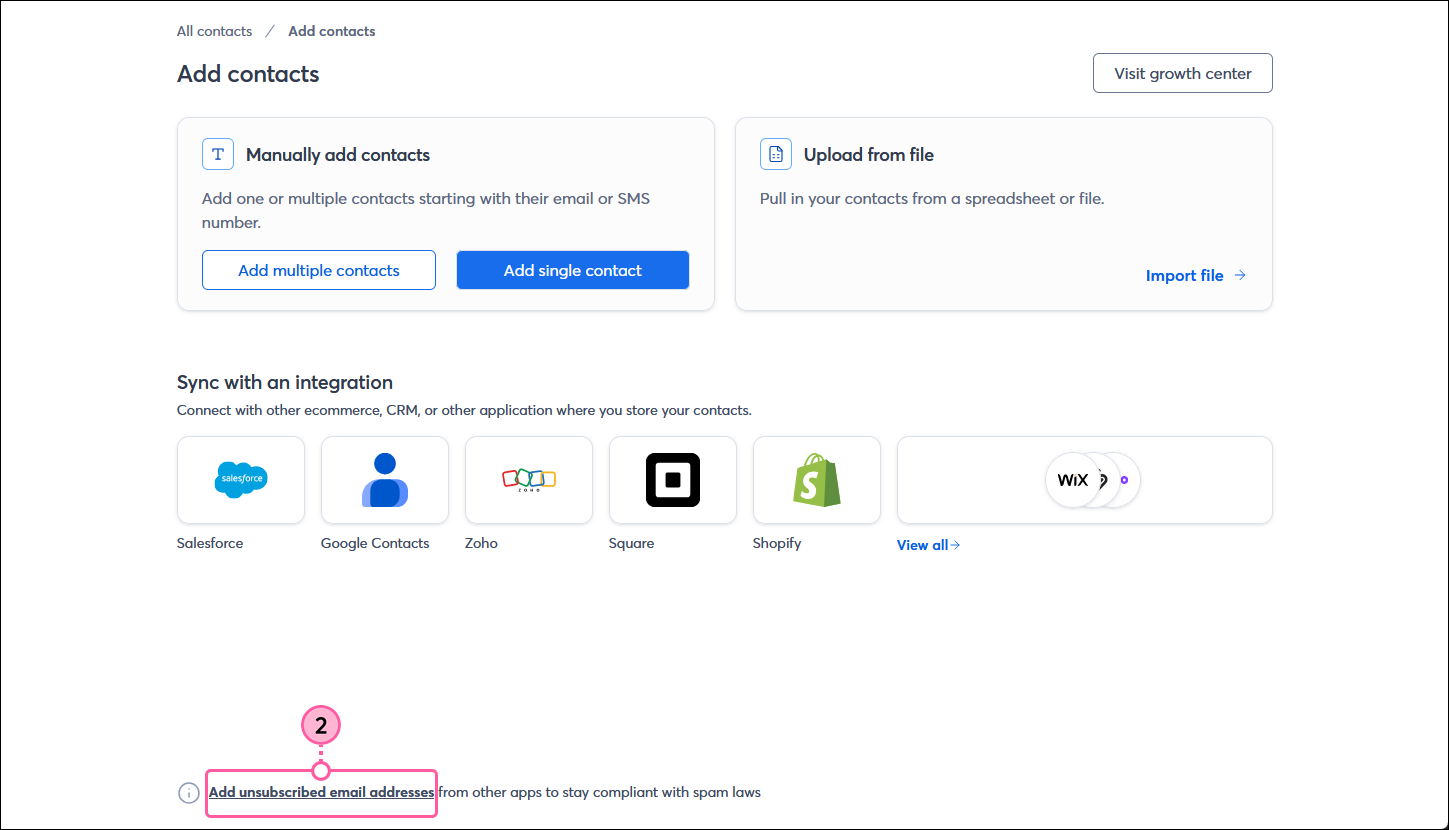Screen dimensions: 1449x830
Task: Click the small purple dot icon near Wix
Action: pyautogui.click(x=1125, y=480)
